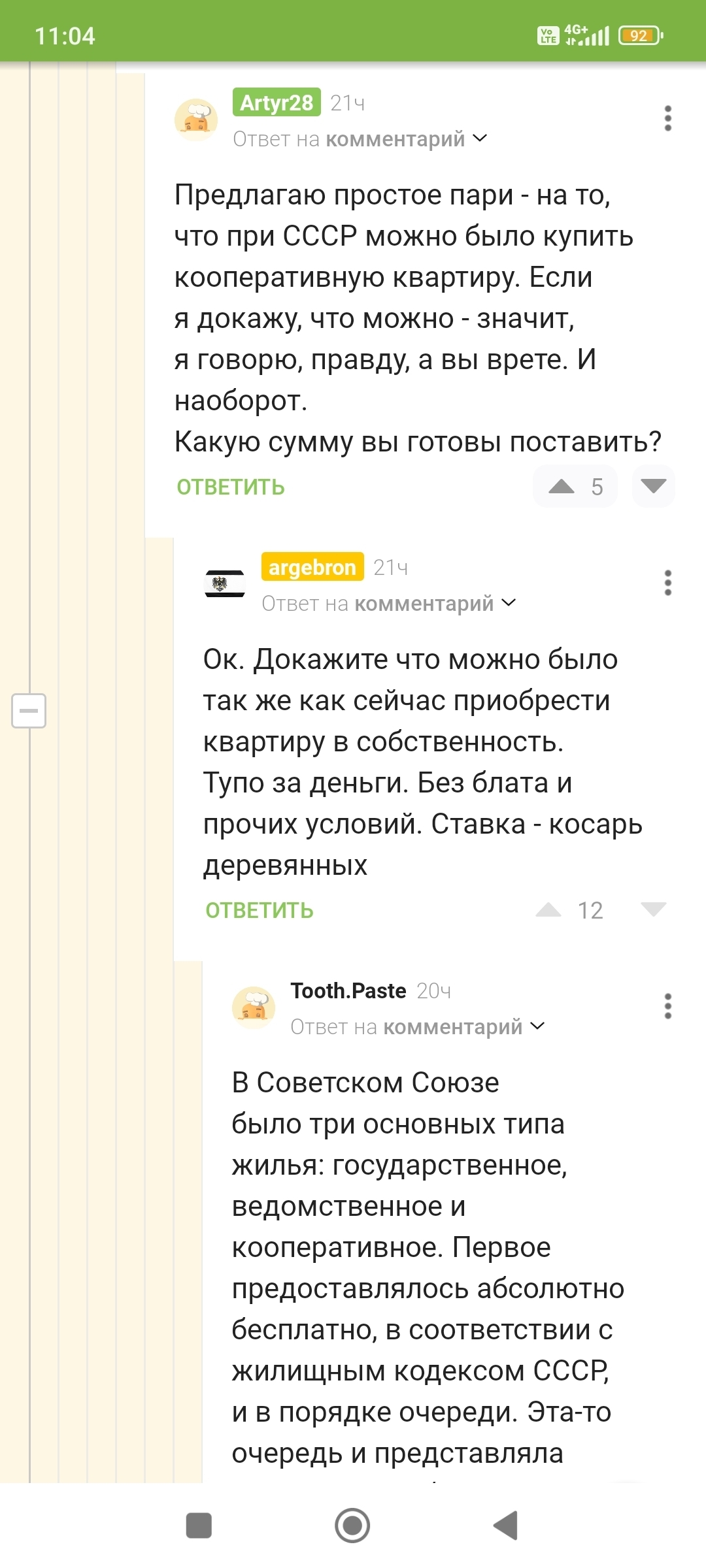Tap Android recent apps square button

199,1526
